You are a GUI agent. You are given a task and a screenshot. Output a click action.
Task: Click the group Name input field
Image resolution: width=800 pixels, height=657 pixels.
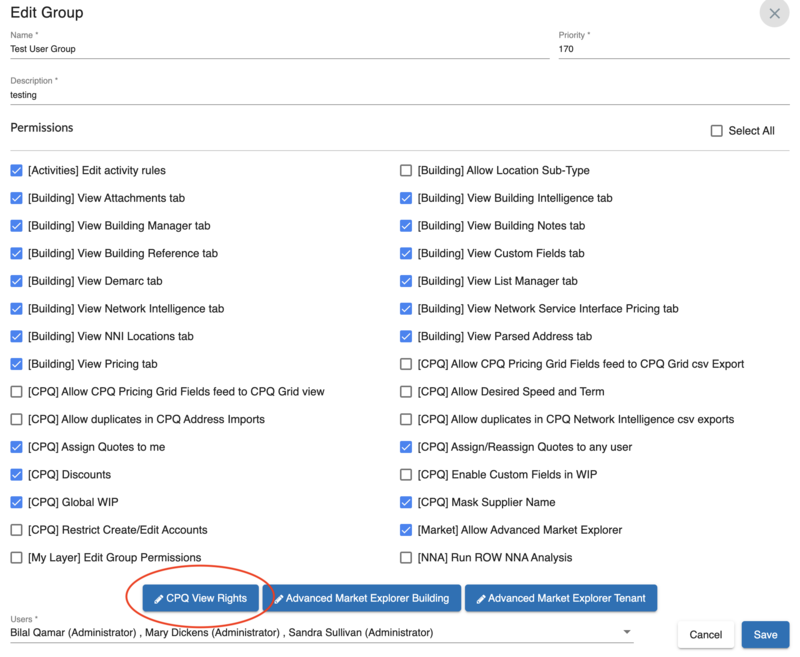(279, 49)
